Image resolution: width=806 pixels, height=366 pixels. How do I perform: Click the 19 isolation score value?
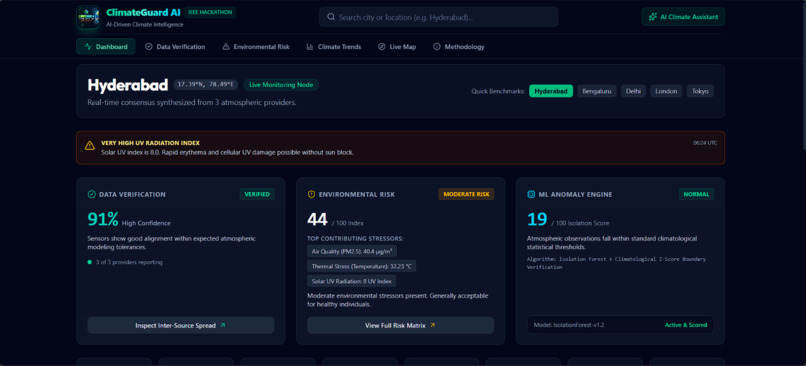[537, 219]
